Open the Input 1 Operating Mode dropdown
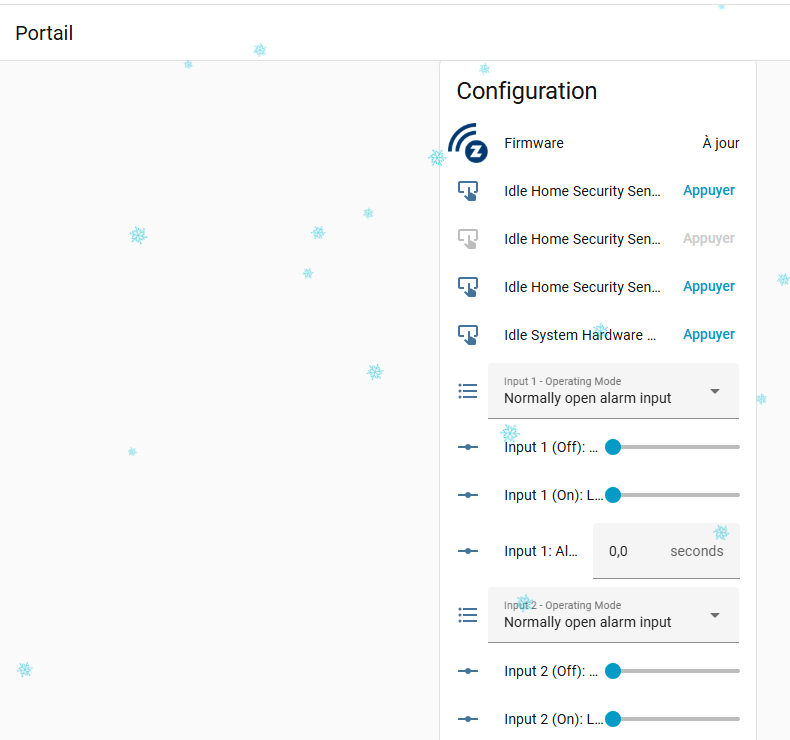 [613, 391]
